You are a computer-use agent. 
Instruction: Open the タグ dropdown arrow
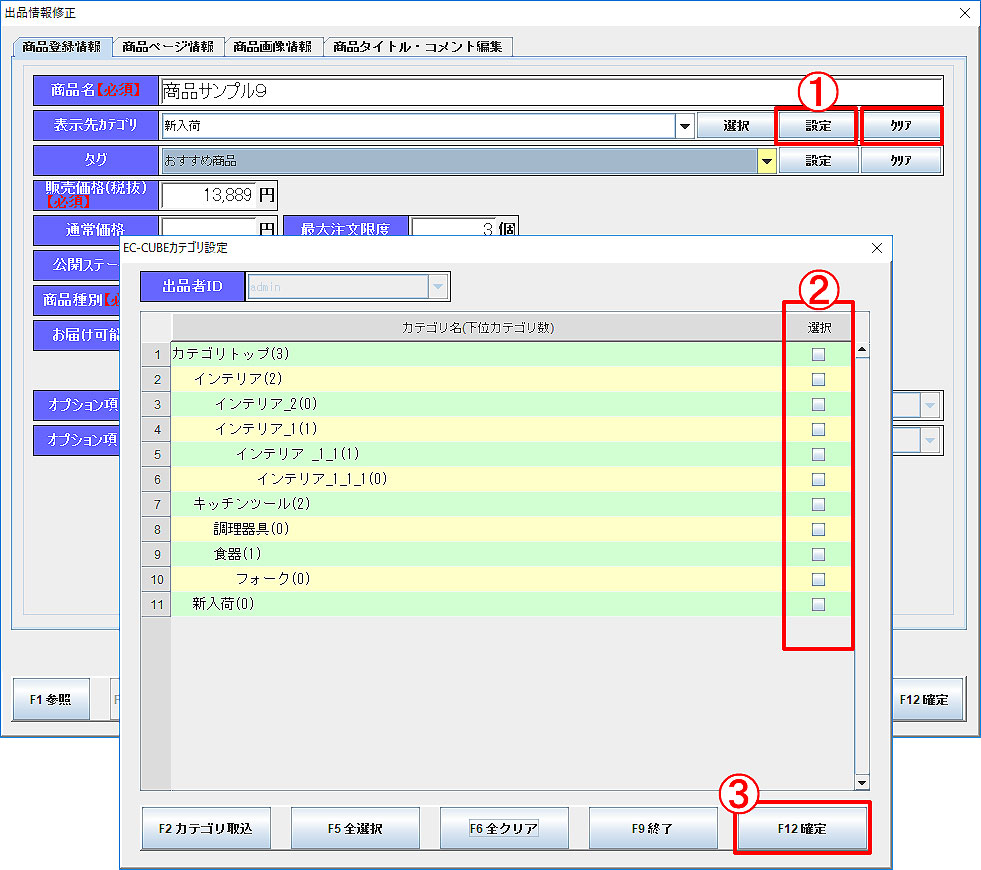click(766, 161)
